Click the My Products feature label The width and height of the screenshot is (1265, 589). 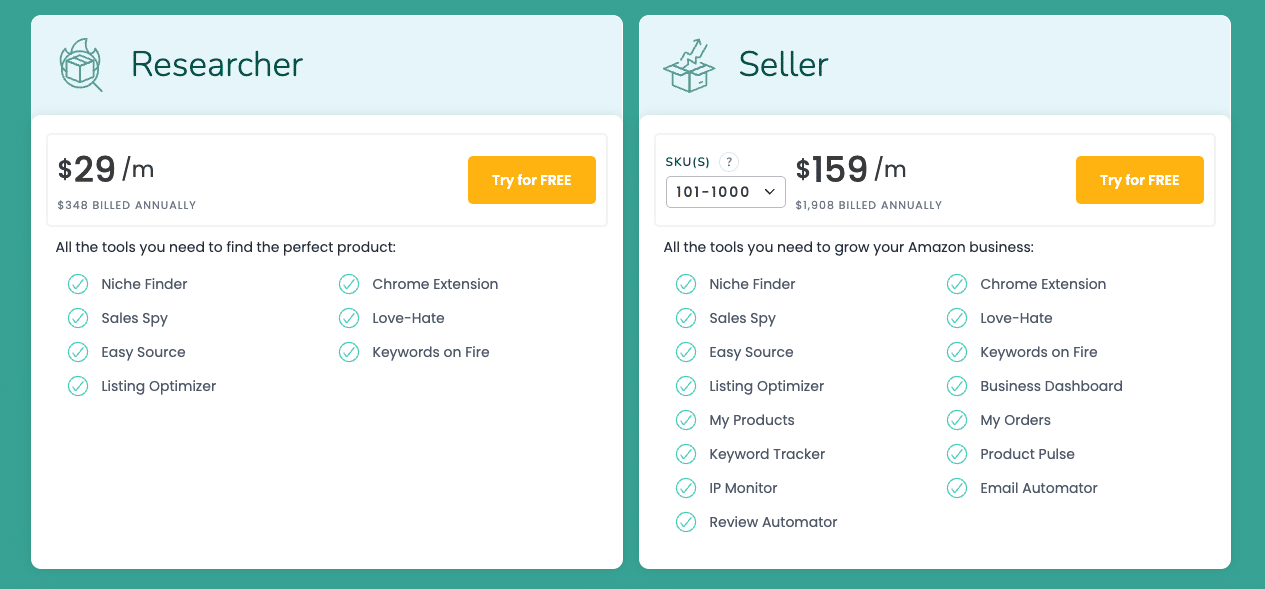(x=752, y=420)
